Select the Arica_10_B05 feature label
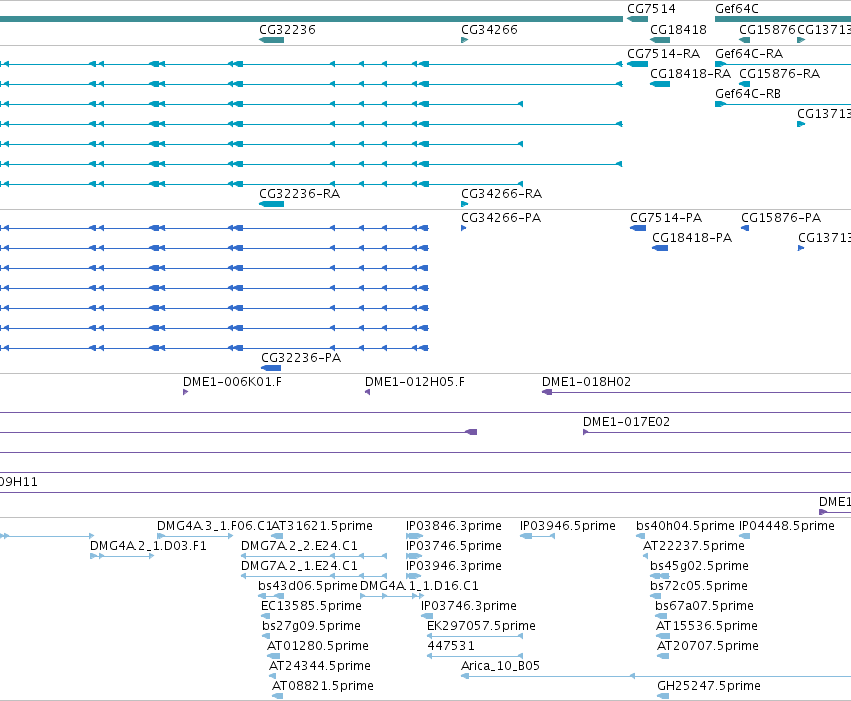Viewport: 851px width, 701px height. click(500, 666)
